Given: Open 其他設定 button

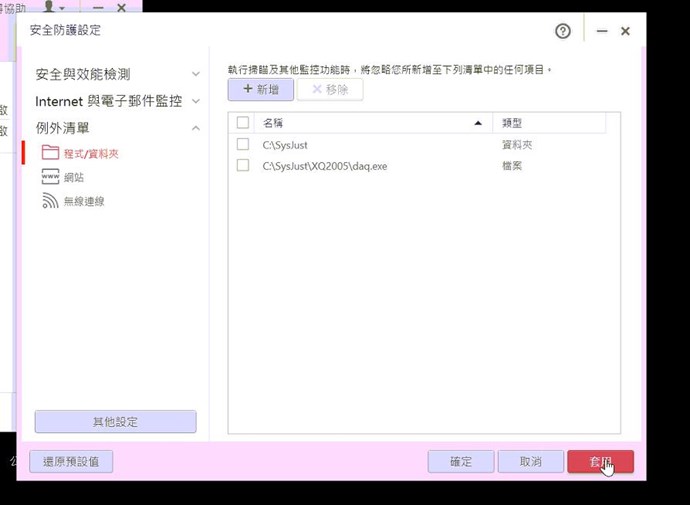Looking at the screenshot, I should point(115,422).
